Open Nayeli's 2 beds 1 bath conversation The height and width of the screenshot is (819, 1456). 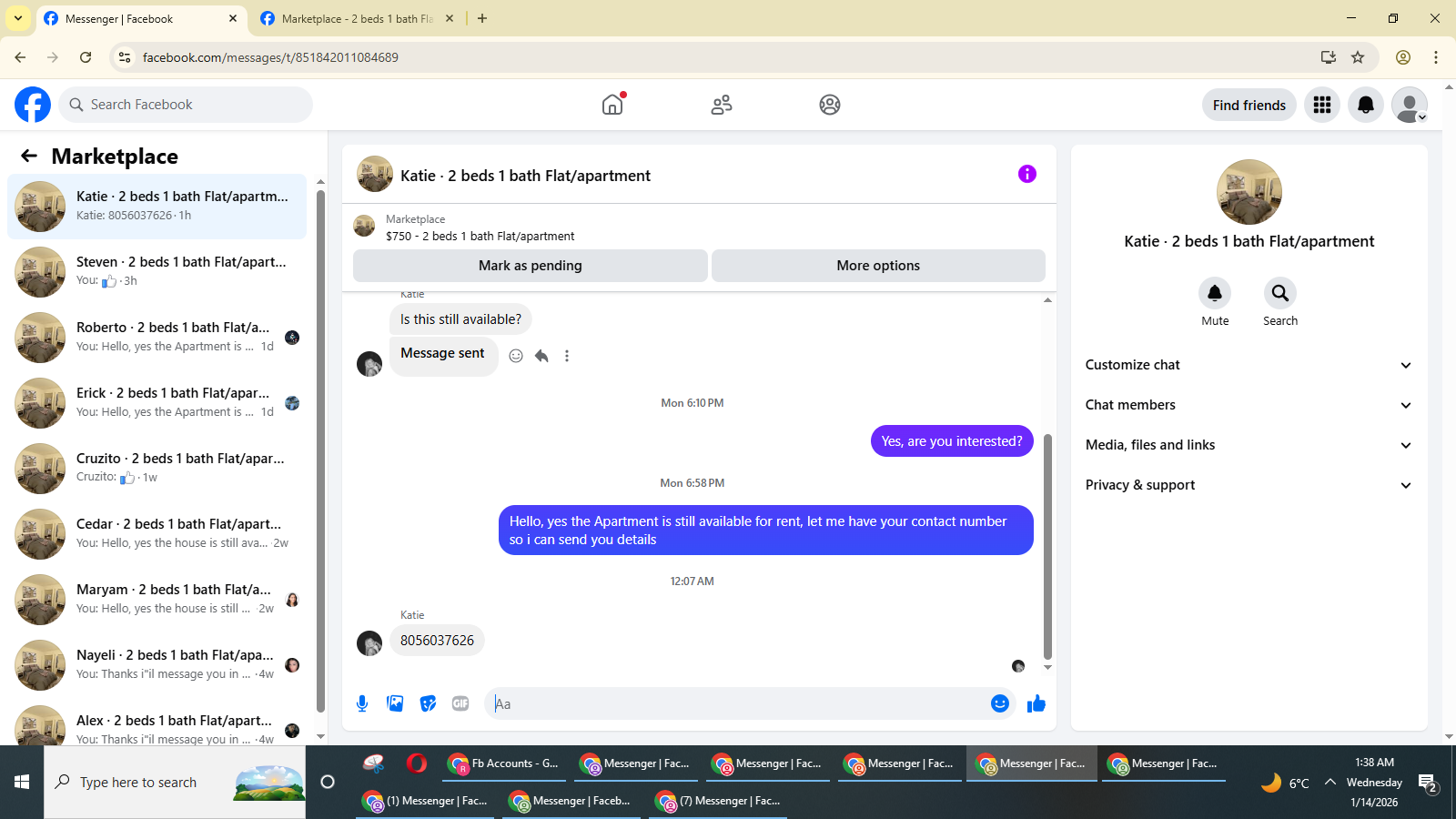click(157, 665)
